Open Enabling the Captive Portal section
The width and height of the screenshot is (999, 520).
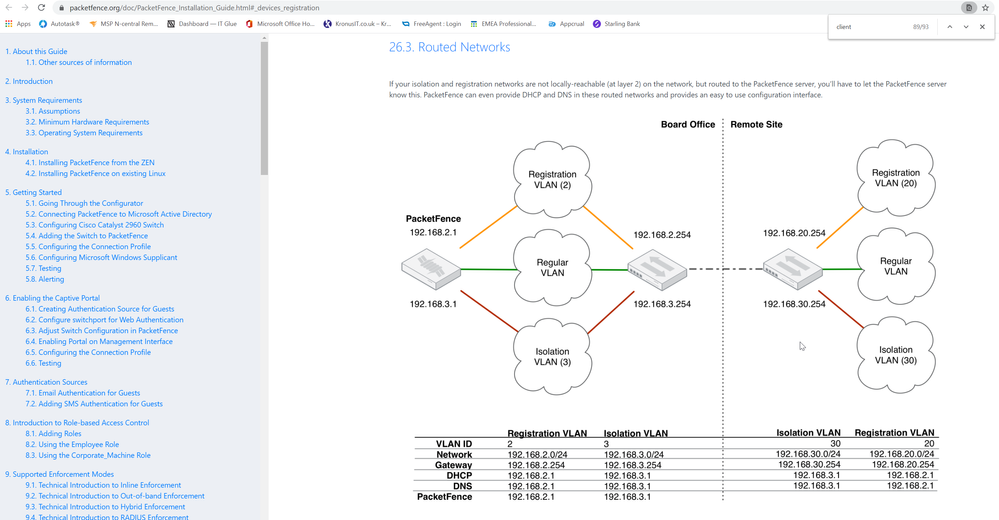52,298
